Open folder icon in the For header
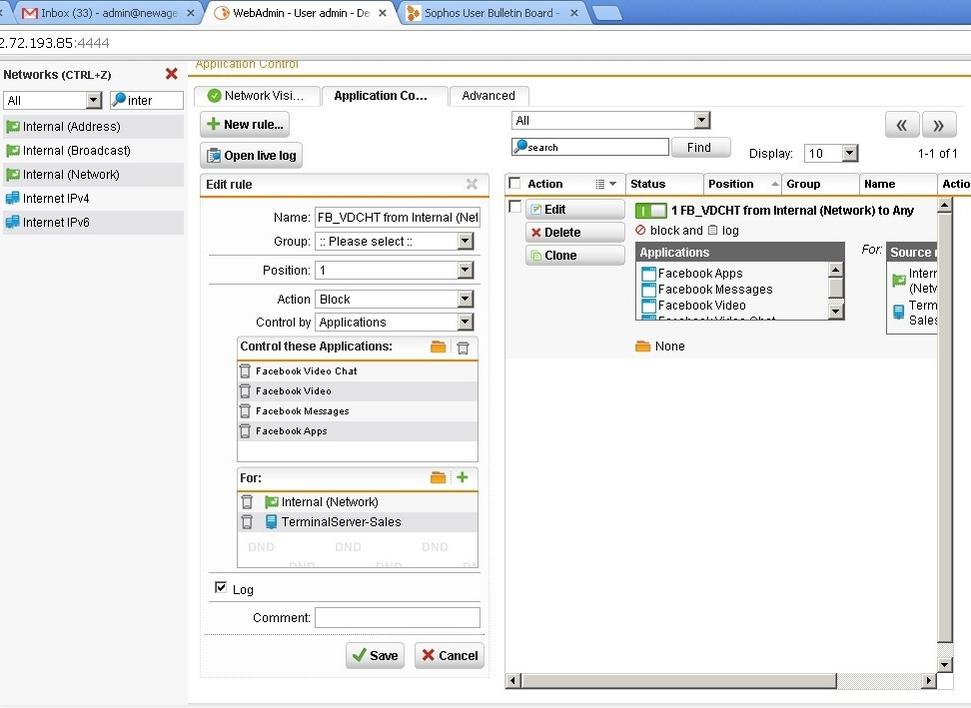Viewport: 971px width, 708px height. pyautogui.click(x=438, y=478)
